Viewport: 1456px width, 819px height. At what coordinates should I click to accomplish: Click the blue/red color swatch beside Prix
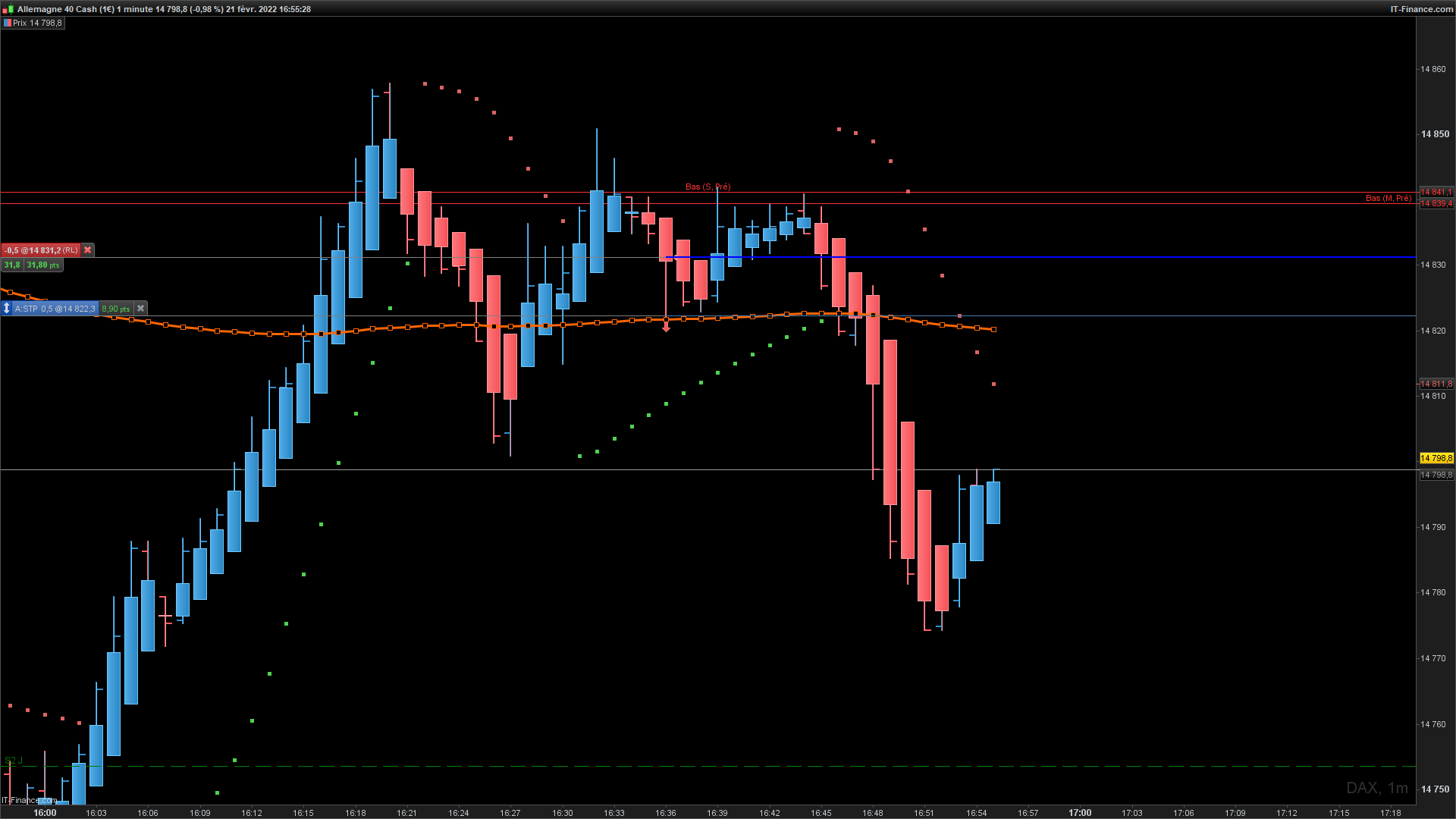pyautogui.click(x=7, y=23)
